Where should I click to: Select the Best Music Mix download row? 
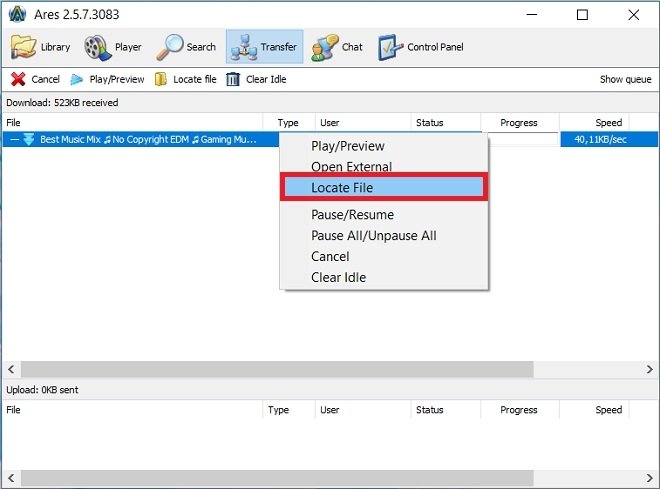click(330, 139)
